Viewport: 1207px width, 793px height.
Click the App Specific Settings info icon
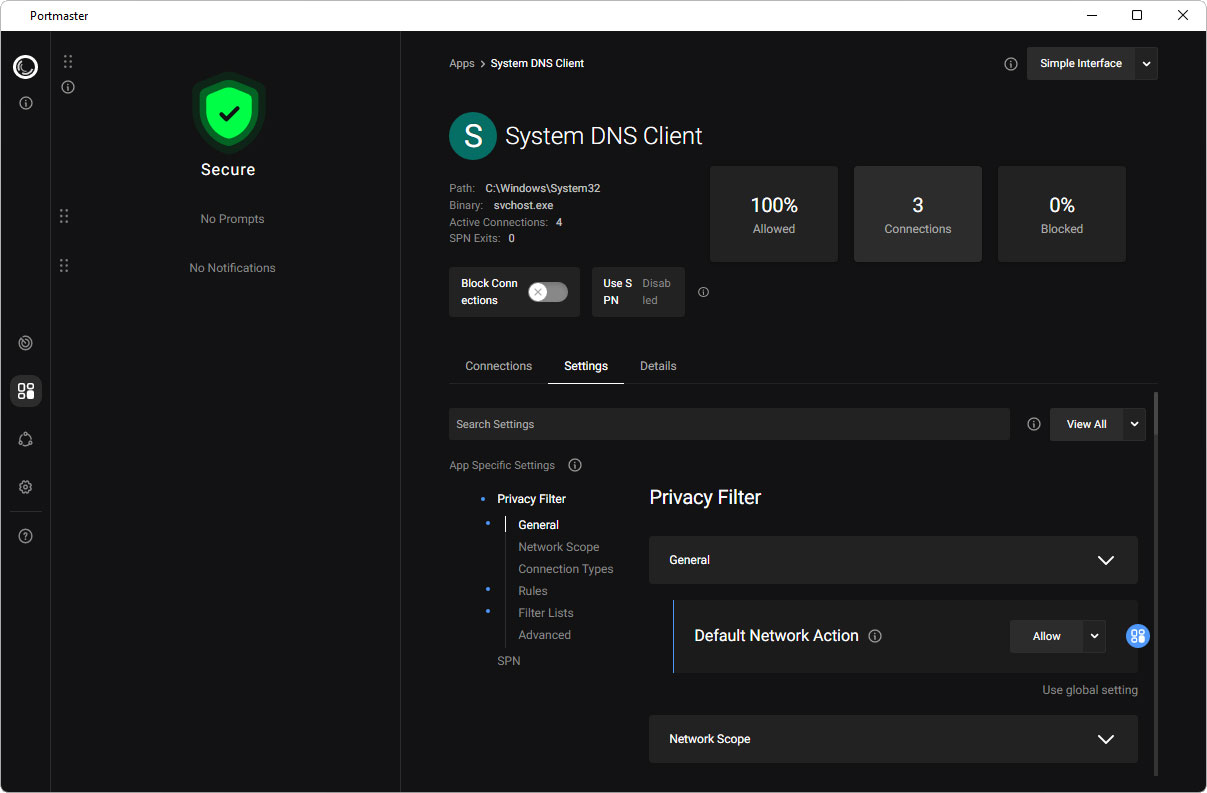pos(575,465)
